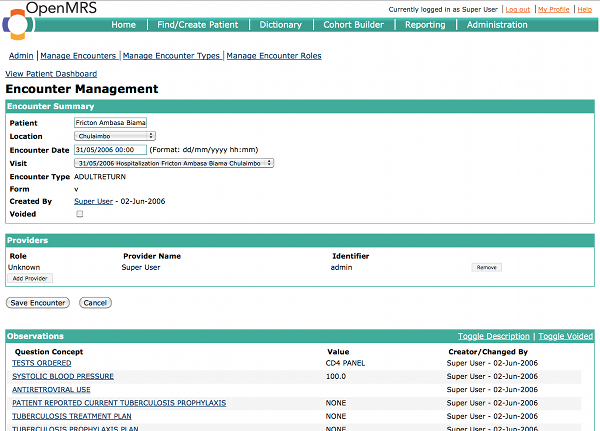
Task: Click into the Encounter Date field
Action: pos(110,150)
